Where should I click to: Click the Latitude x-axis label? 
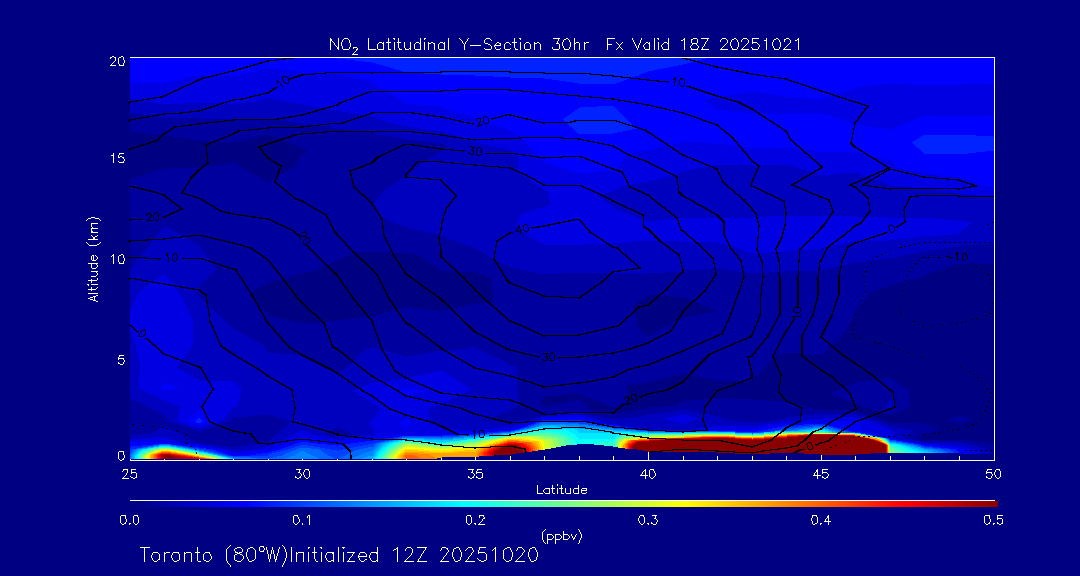561,490
